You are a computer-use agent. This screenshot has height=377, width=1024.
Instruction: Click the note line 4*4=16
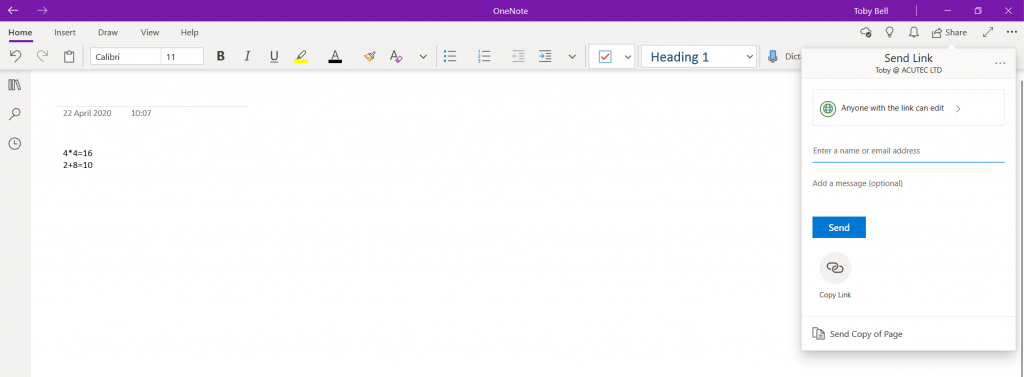click(78, 153)
